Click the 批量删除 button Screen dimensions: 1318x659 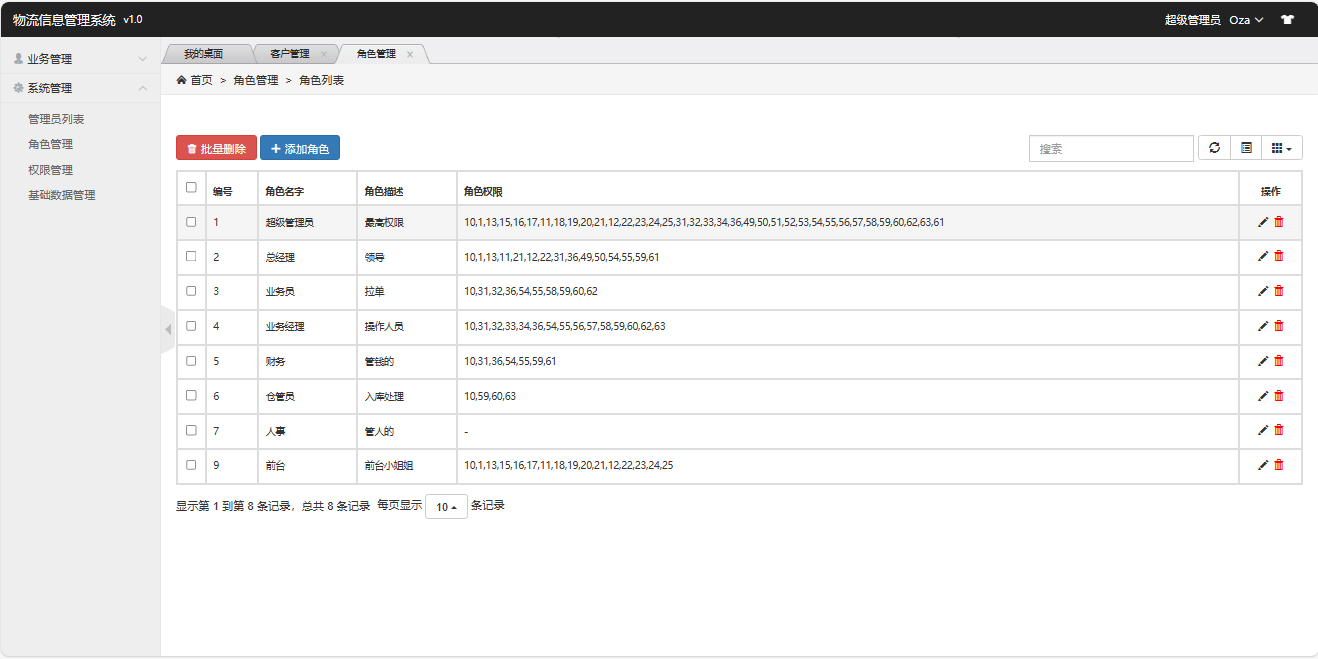pyautogui.click(x=216, y=148)
